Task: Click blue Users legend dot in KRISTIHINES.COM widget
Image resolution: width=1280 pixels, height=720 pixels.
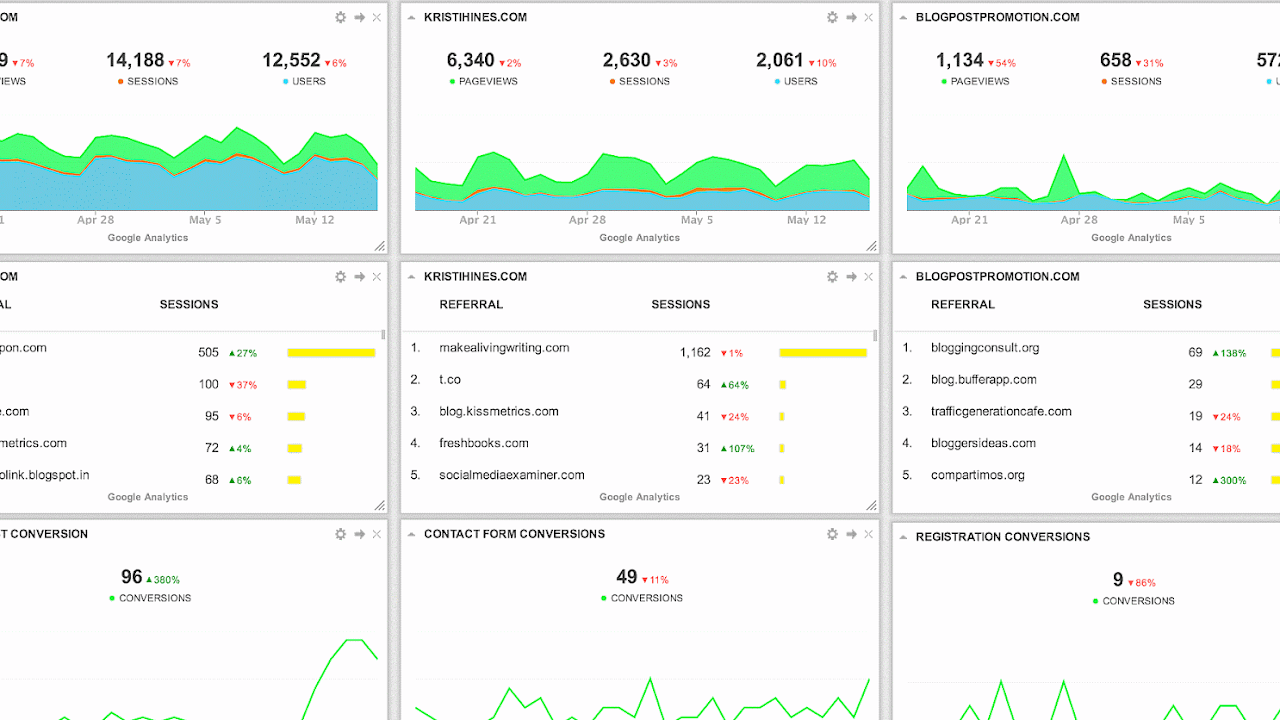Action: point(778,81)
